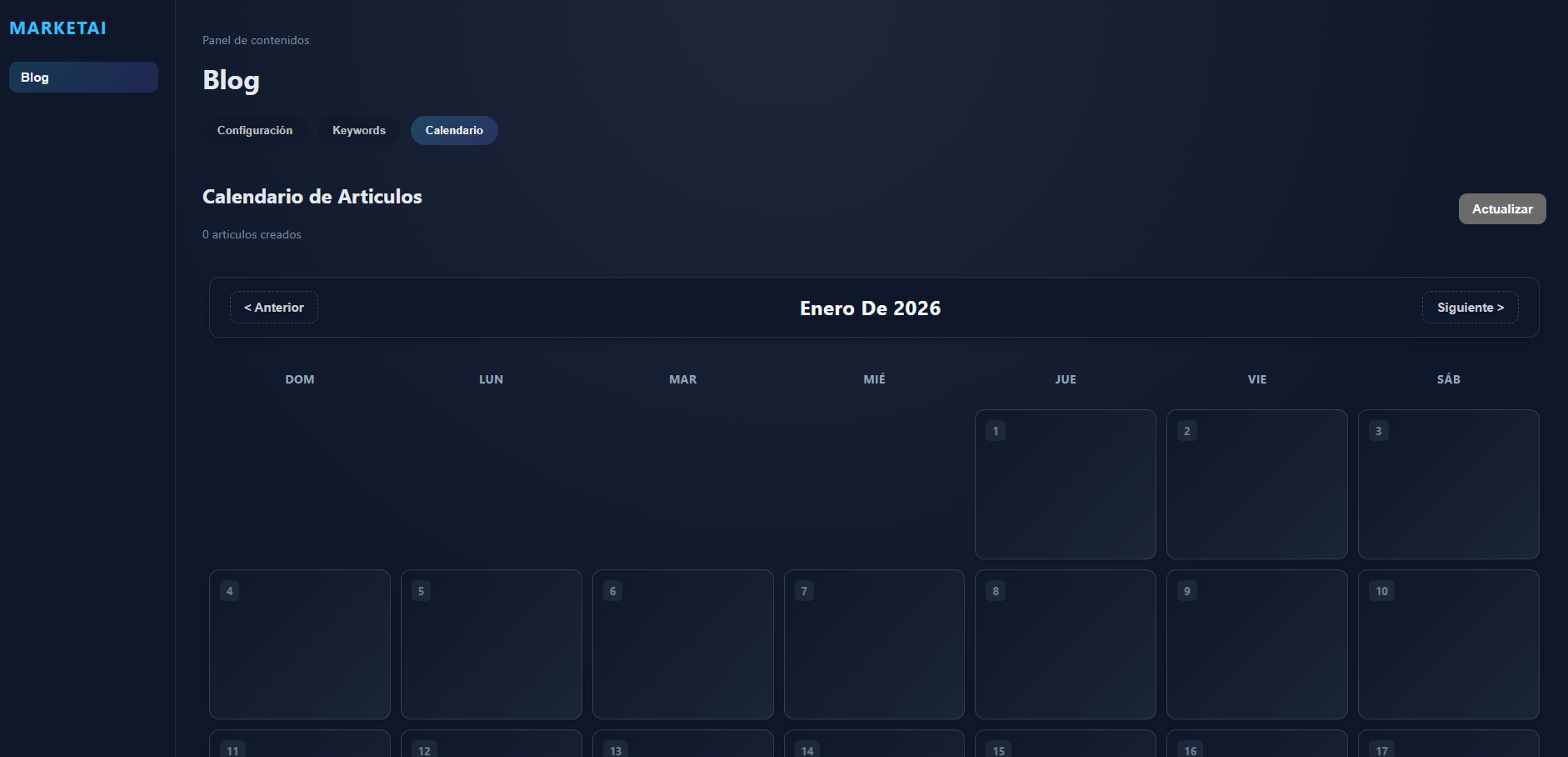The height and width of the screenshot is (757, 1568).
Task: Click the day 9 calendar cell
Action: click(1257, 644)
